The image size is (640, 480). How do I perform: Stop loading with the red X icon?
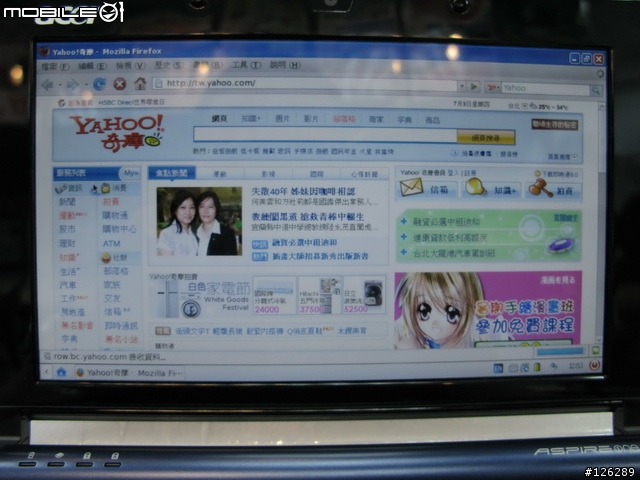click(x=120, y=84)
